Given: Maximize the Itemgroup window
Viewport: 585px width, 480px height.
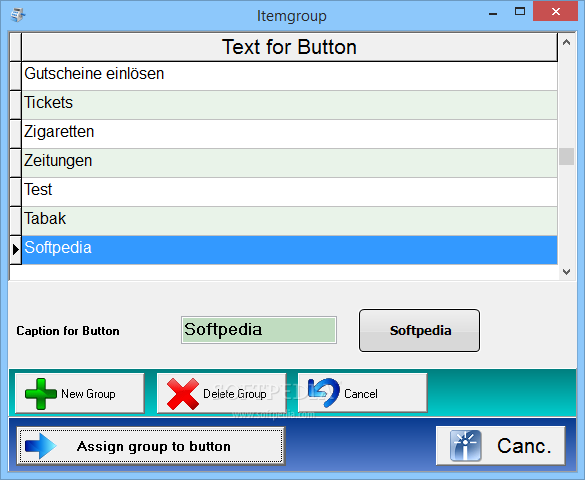Looking at the screenshot, I should (520, 12).
